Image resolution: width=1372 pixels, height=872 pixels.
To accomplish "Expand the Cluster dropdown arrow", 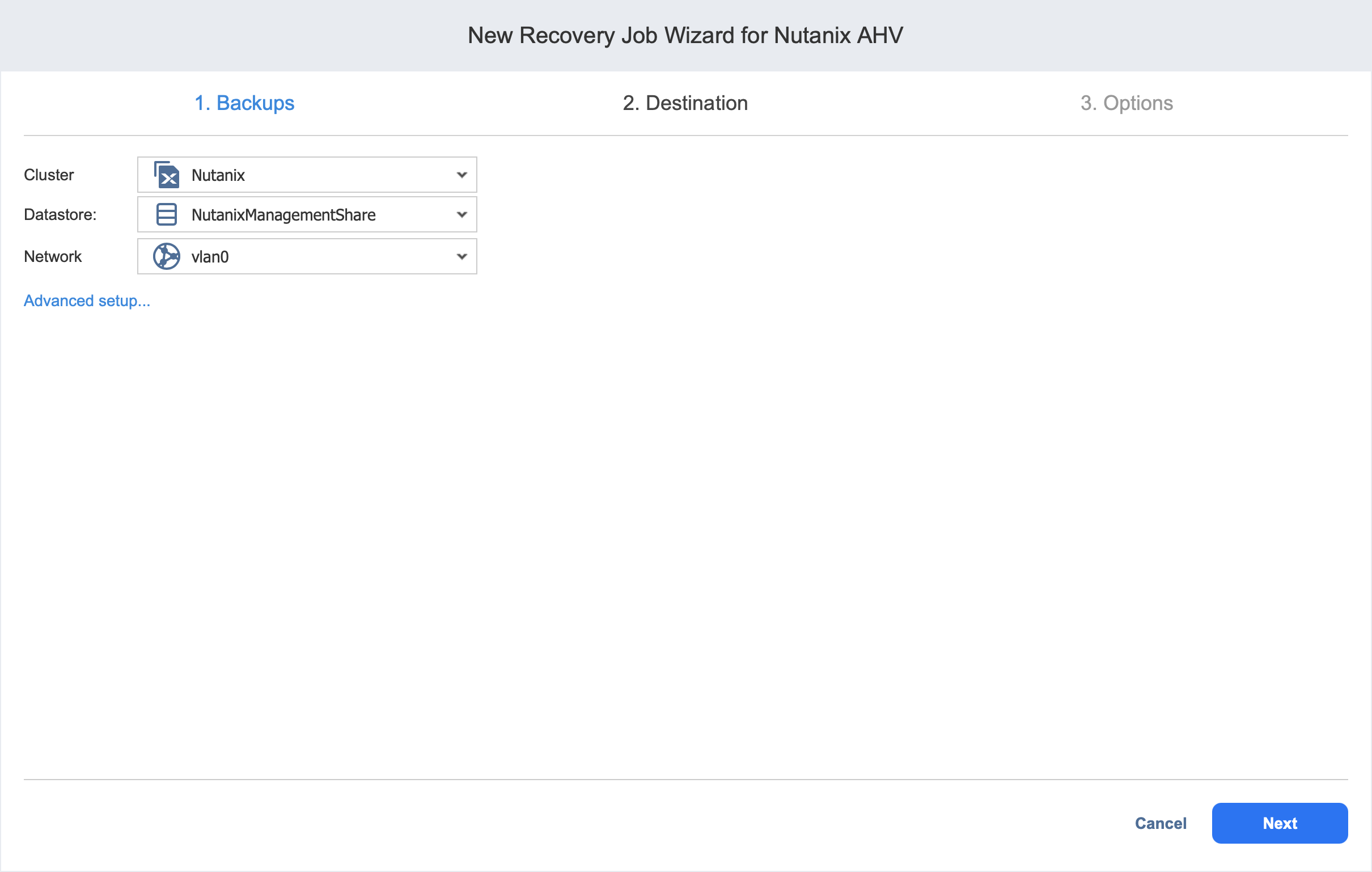I will (x=461, y=175).
